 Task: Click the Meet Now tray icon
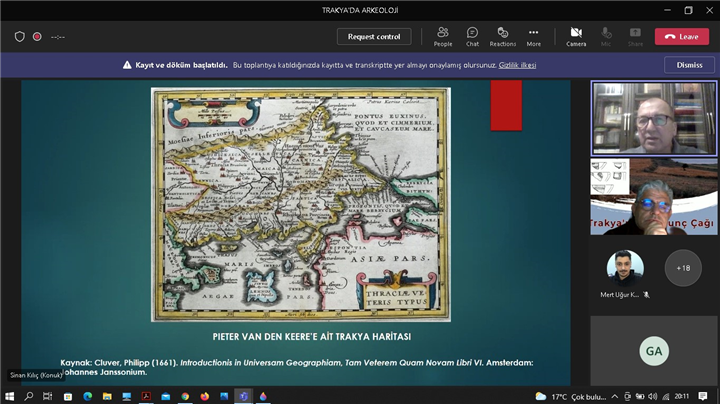point(628,396)
